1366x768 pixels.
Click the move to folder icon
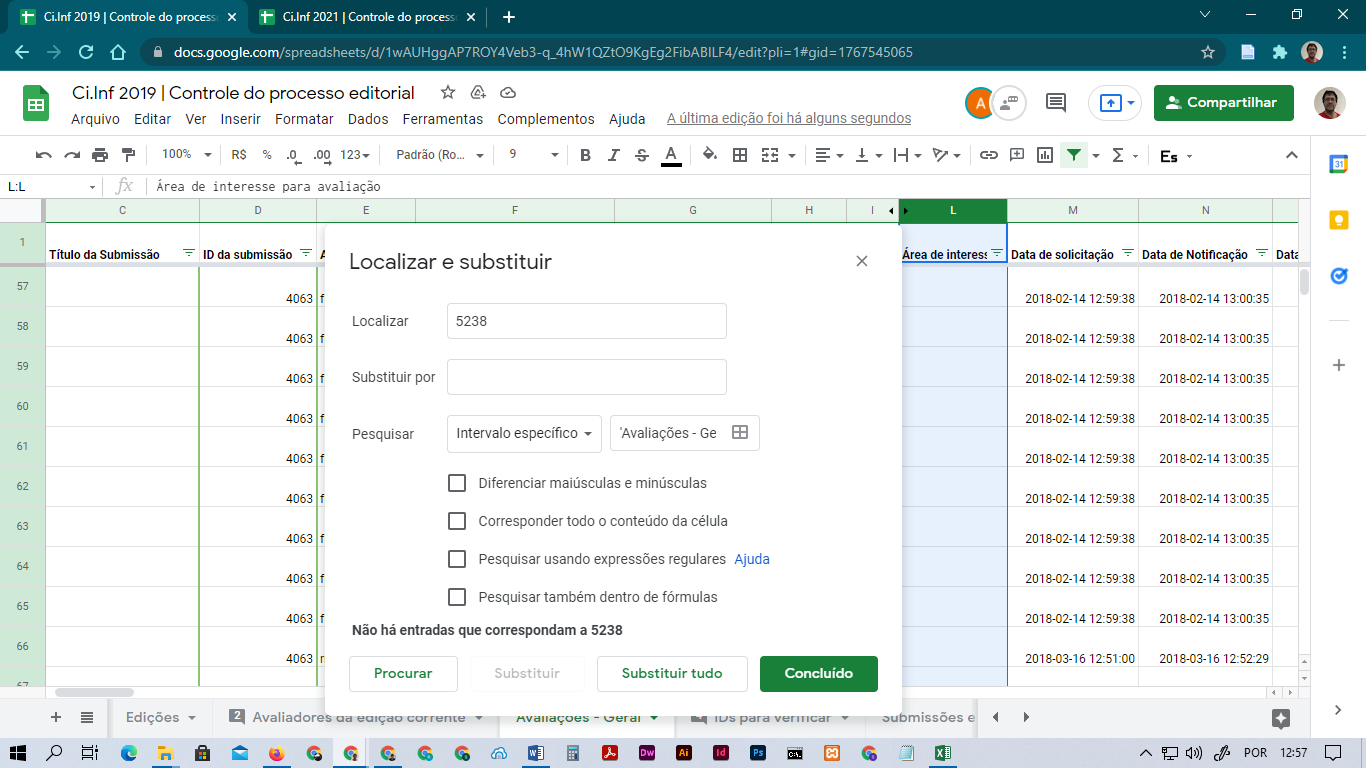tap(478, 92)
